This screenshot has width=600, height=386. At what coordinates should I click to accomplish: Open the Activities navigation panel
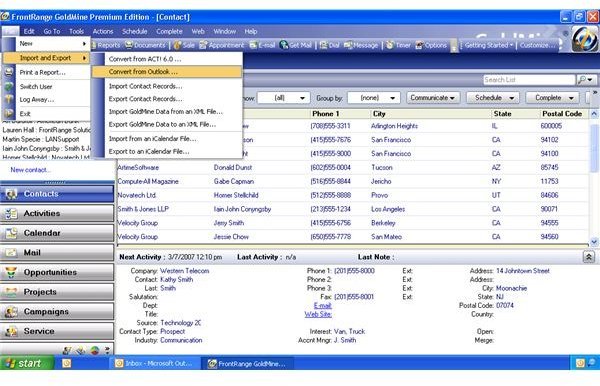tap(57, 213)
